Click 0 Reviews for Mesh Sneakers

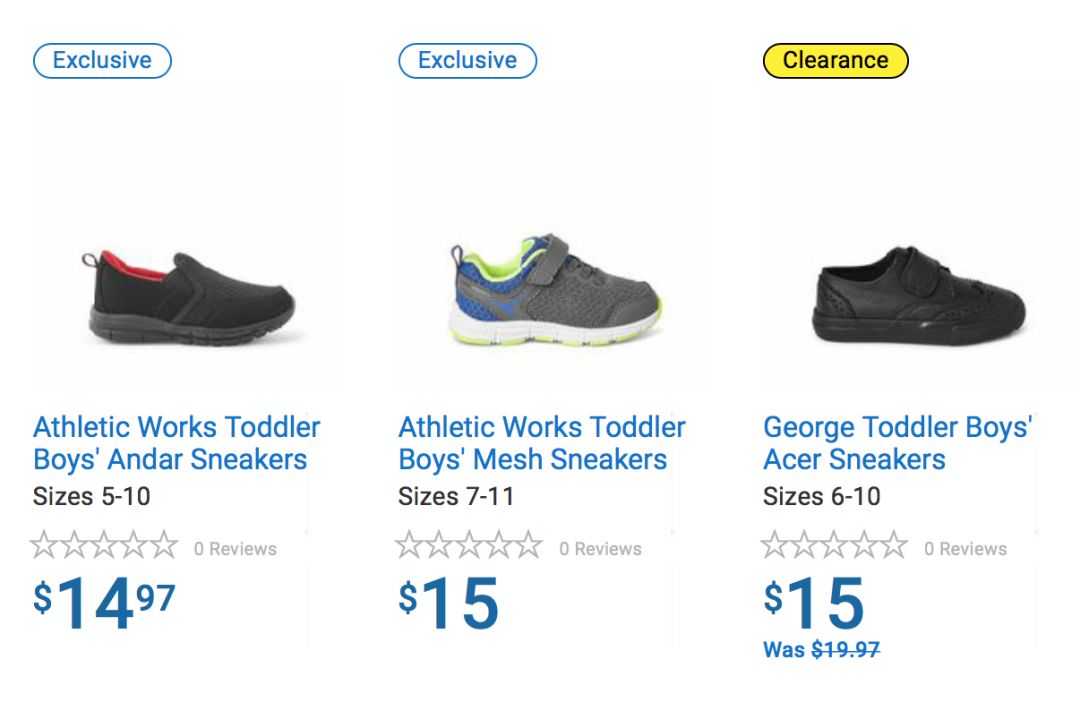tap(600, 549)
